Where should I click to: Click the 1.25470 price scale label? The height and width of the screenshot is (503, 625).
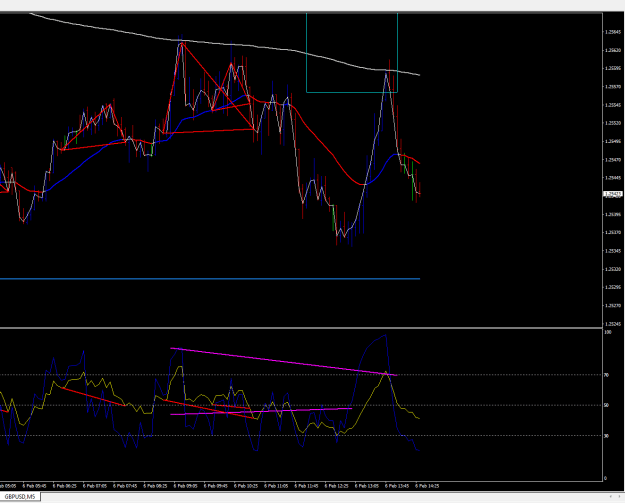pyautogui.click(x=613, y=160)
